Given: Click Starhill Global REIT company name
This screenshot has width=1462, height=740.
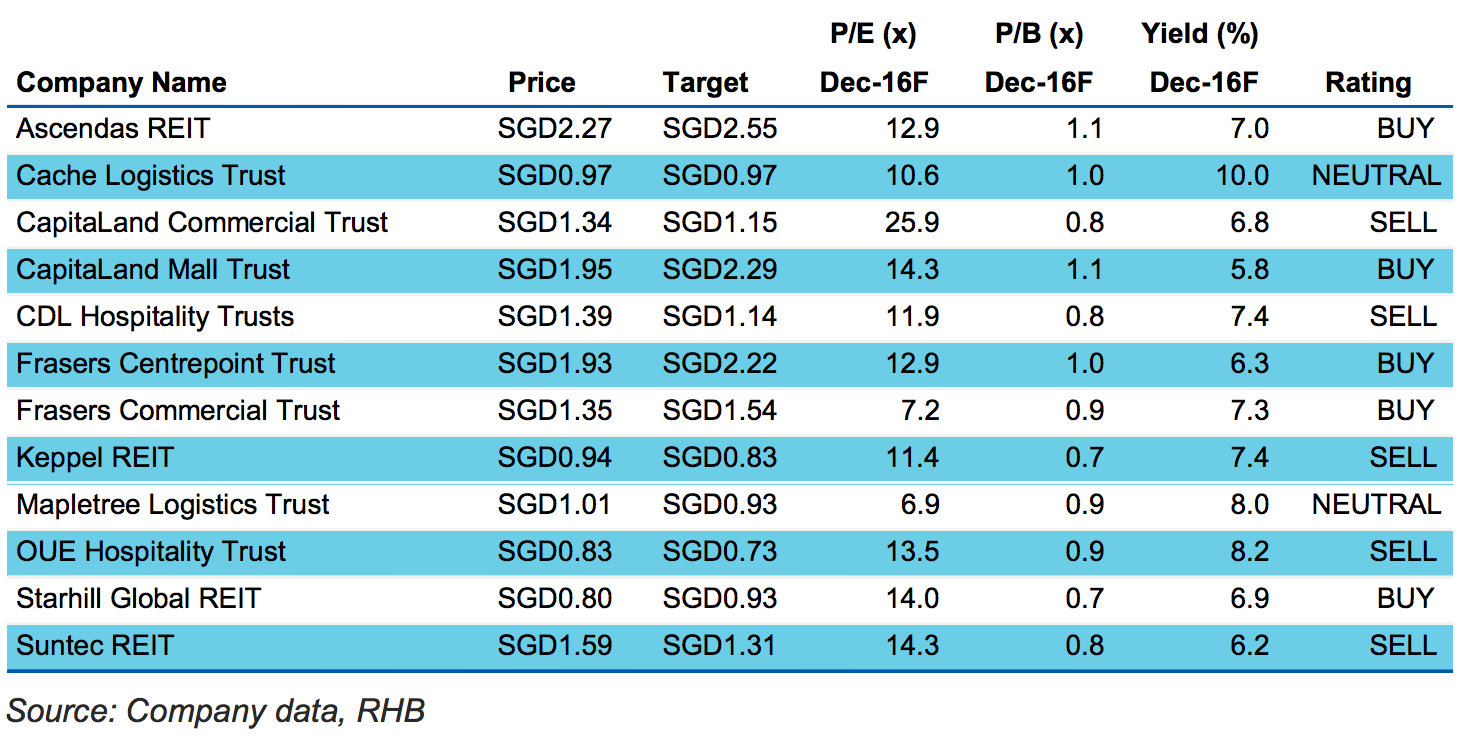Looking at the screenshot, I should (139, 599).
